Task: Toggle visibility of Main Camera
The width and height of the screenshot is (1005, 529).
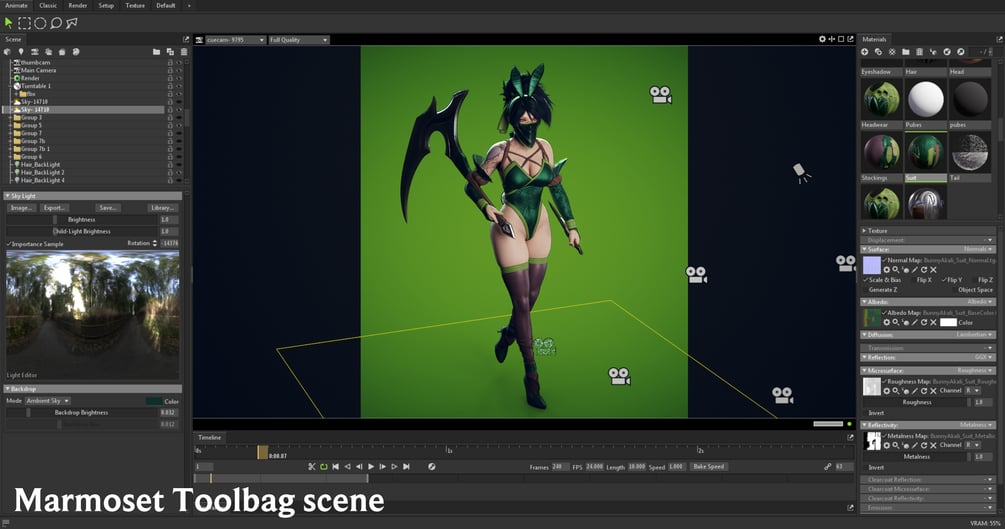Action: 179,71
